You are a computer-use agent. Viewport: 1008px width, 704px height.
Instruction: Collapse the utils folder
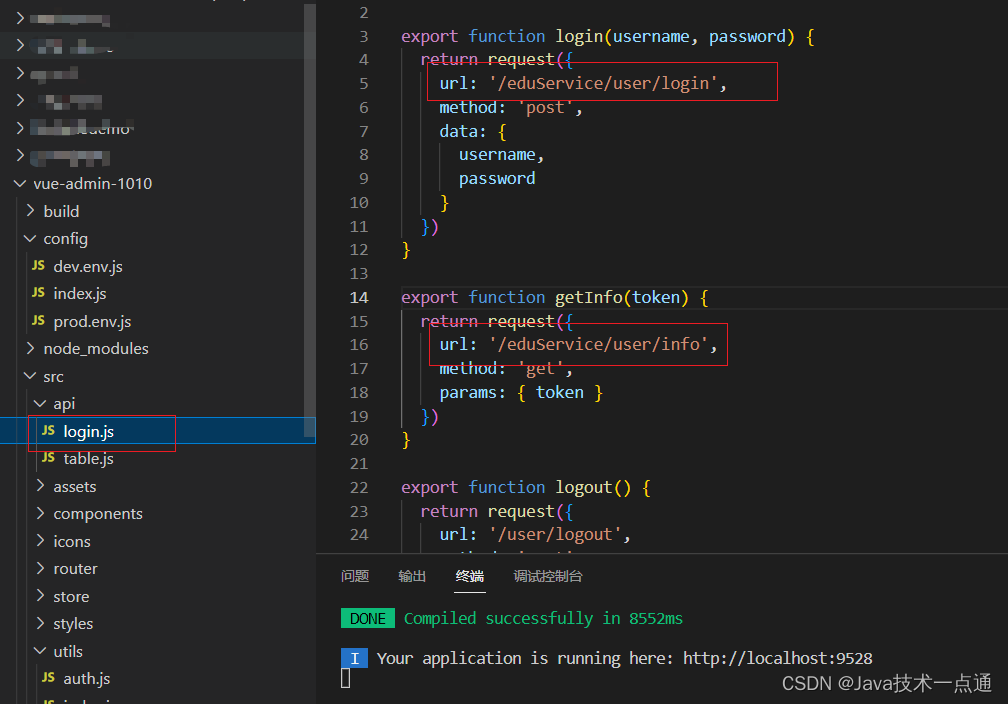click(40, 651)
